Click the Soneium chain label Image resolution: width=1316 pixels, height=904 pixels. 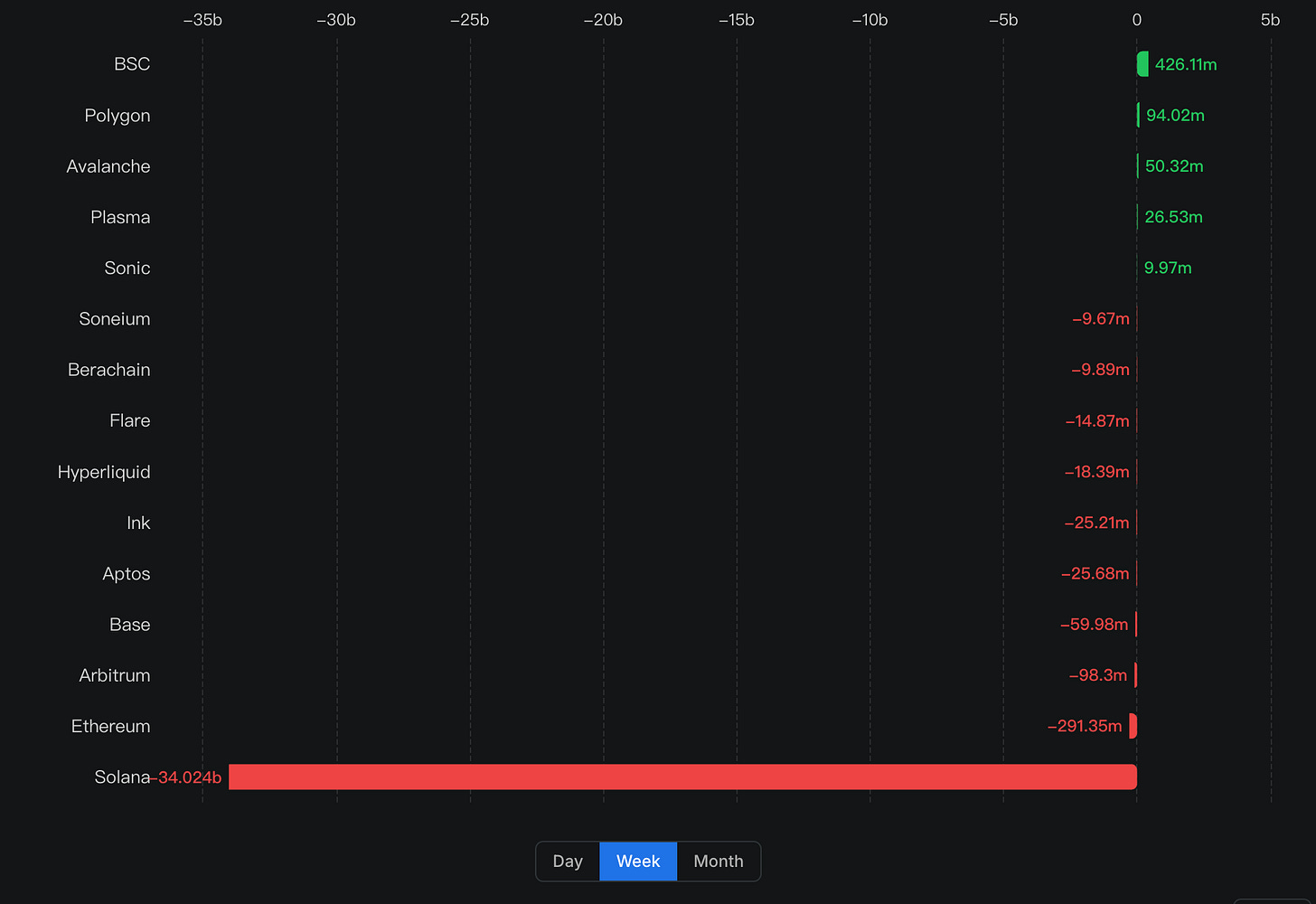tap(115, 319)
